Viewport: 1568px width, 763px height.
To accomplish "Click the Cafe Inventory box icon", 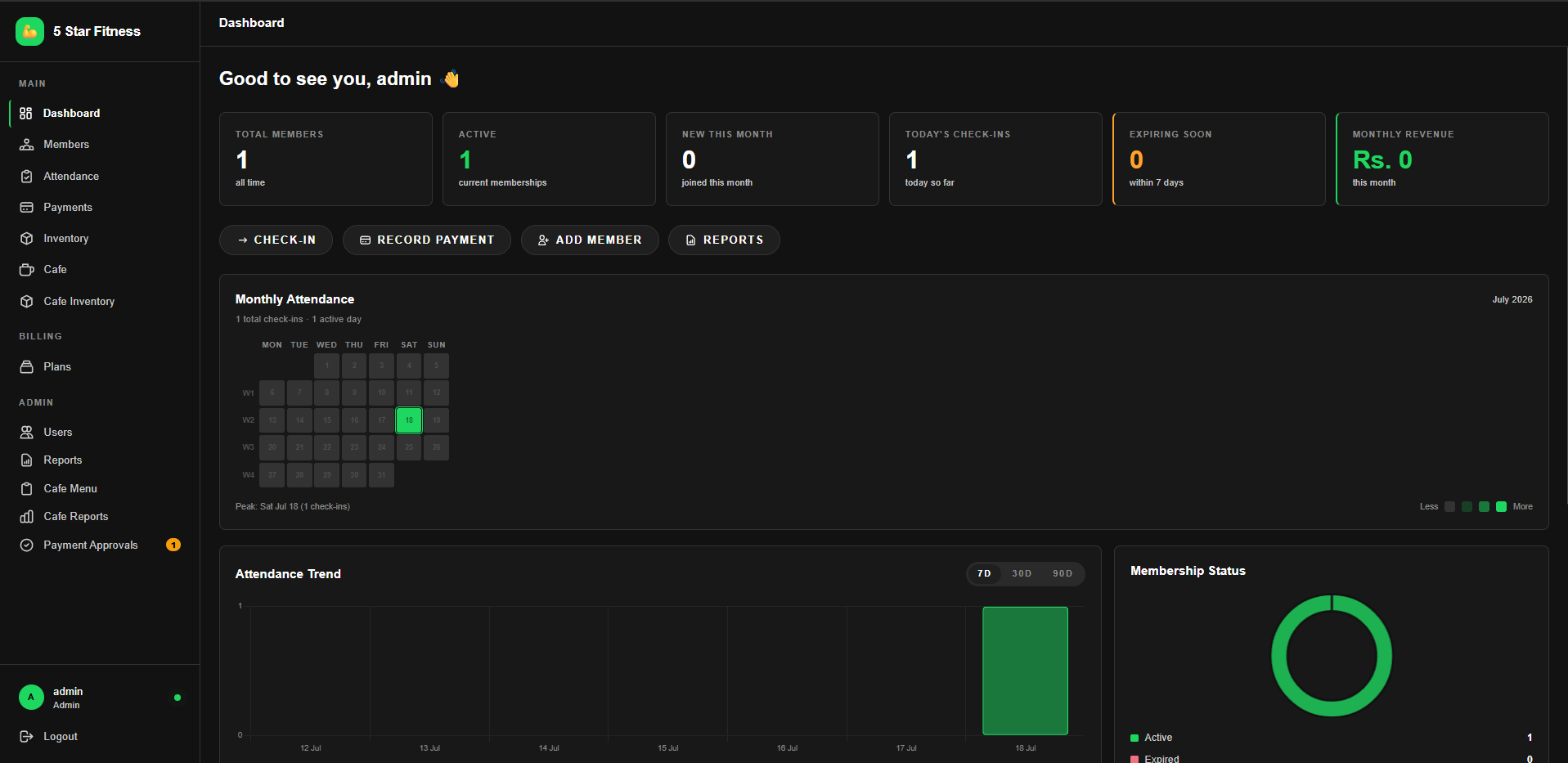I will coord(26,301).
